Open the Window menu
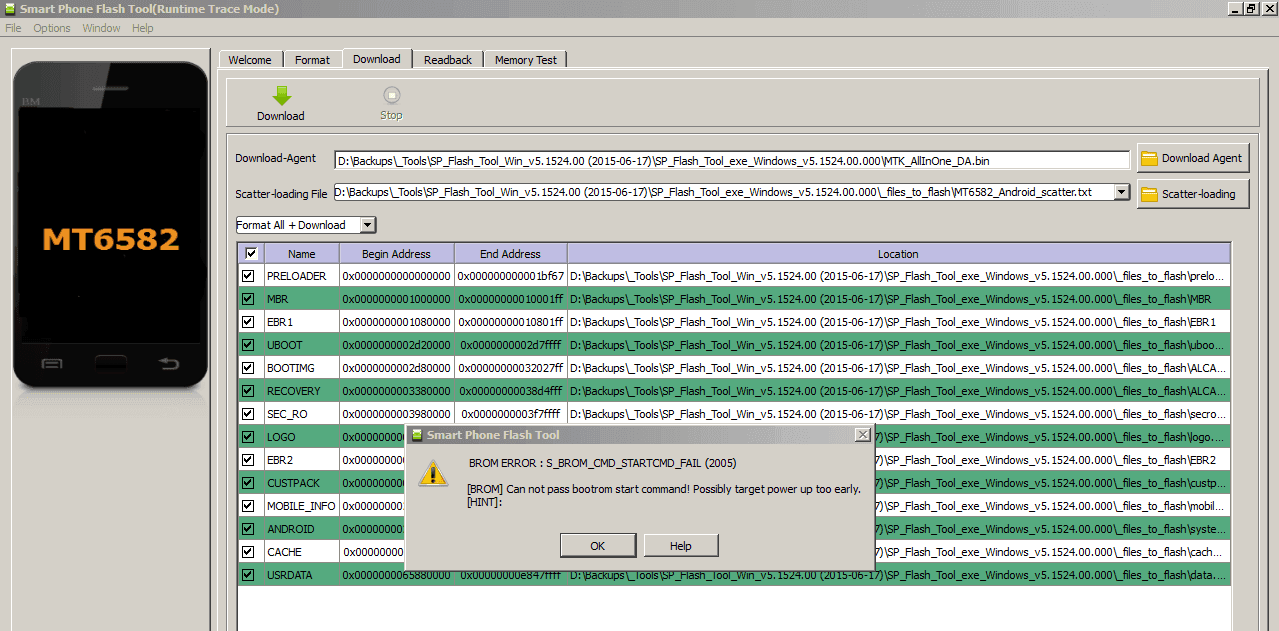 click(101, 28)
